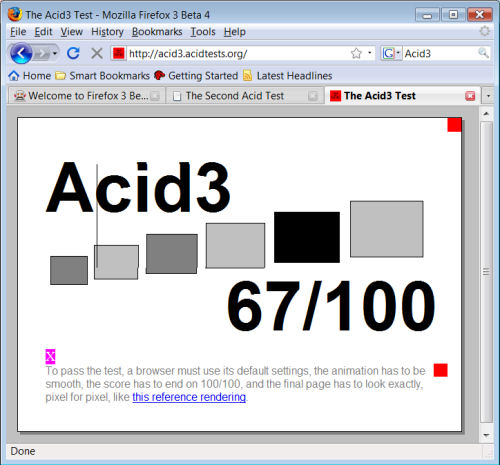Screen dimensions: 500x465
Task: Open the File menu
Action: (x=18, y=32)
